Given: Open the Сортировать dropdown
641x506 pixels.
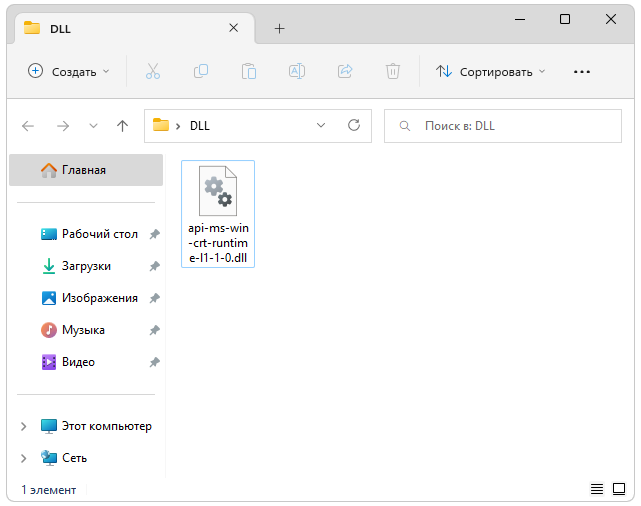Looking at the screenshot, I should click(491, 72).
